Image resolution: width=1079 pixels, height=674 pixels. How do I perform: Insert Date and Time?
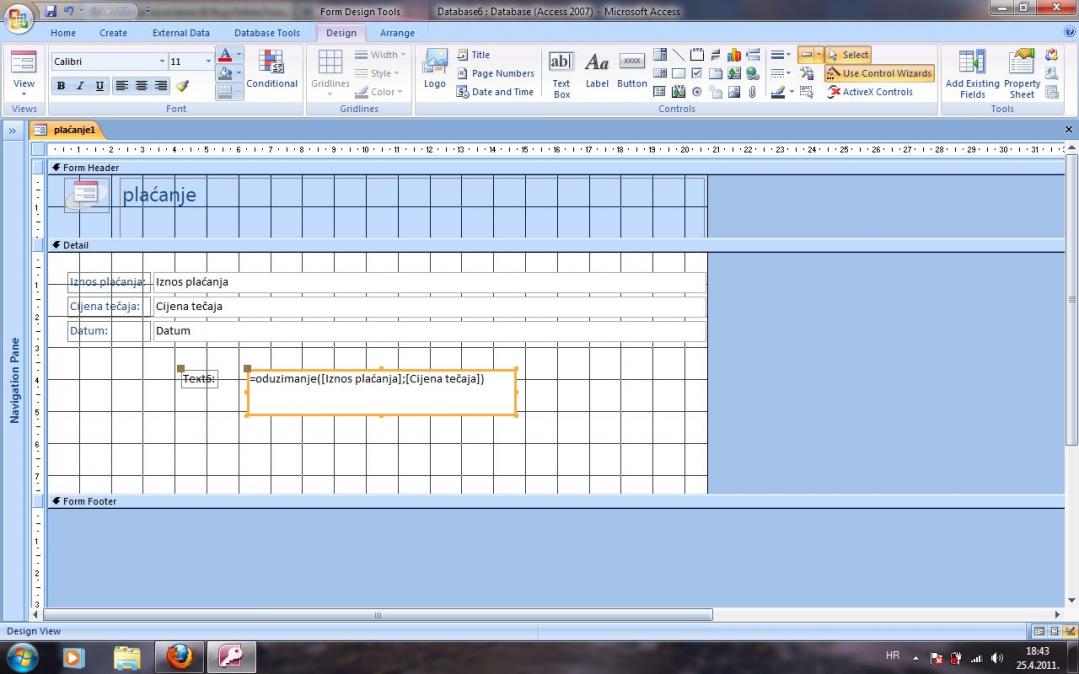click(495, 92)
